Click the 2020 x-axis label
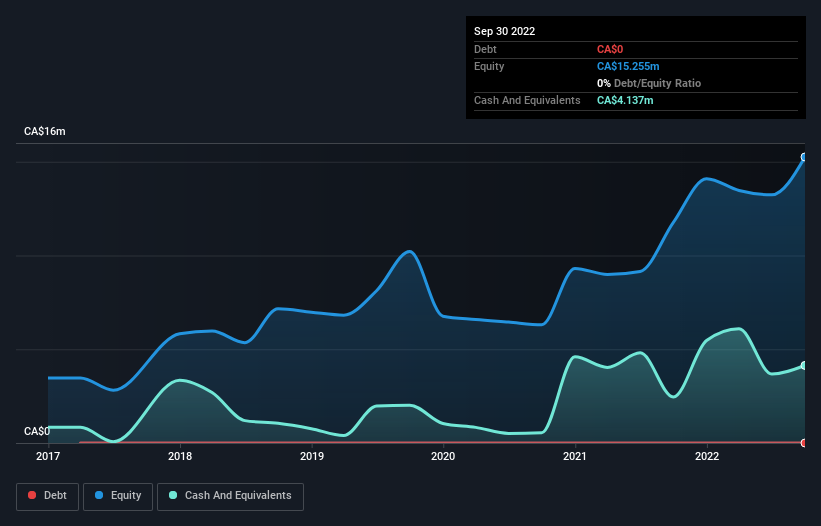 (443, 456)
